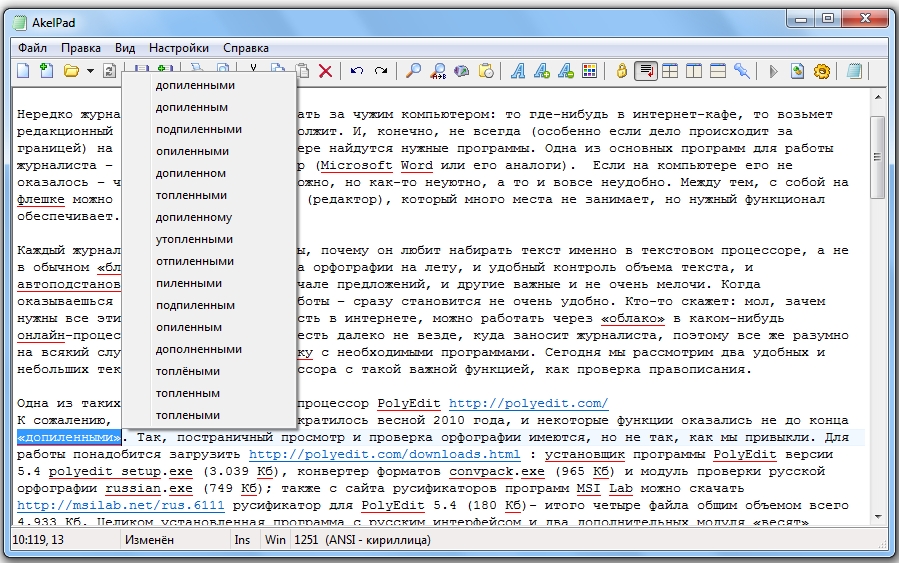Click scrollbar down arrow
Screen dimensions: 899x563
tap(878, 517)
